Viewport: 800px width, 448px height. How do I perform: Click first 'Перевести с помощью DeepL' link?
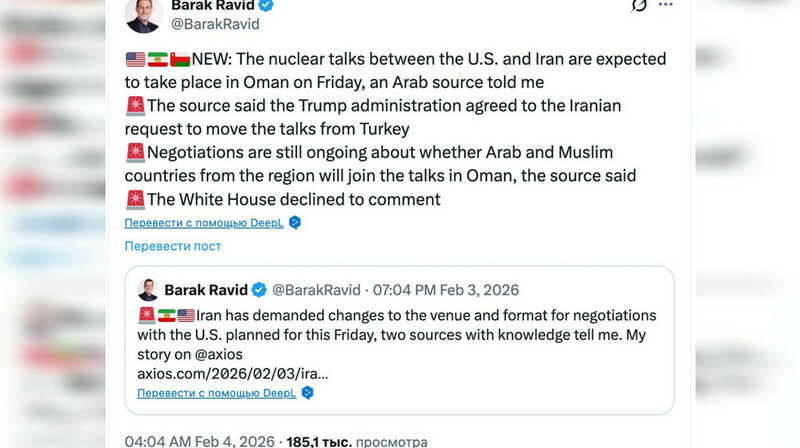tap(204, 223)
